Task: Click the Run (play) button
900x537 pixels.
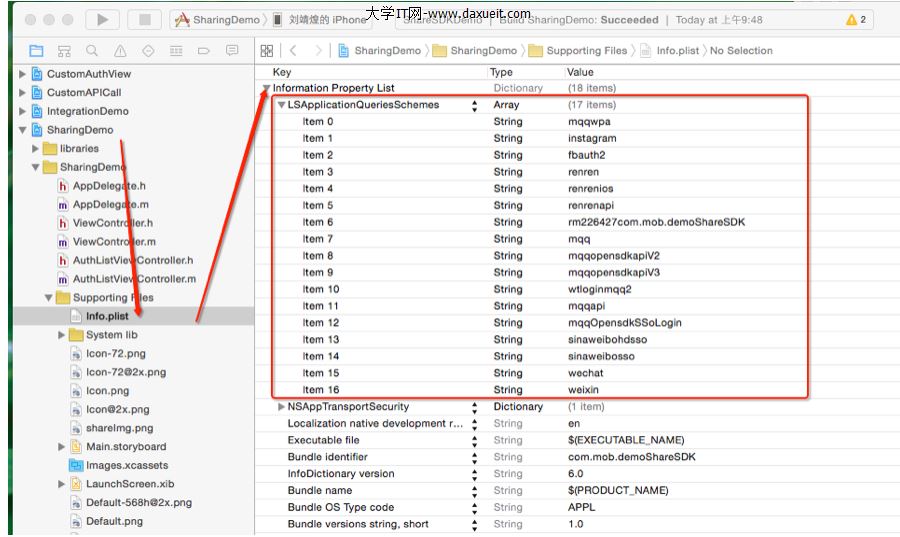Action: [x=102, y=19]
